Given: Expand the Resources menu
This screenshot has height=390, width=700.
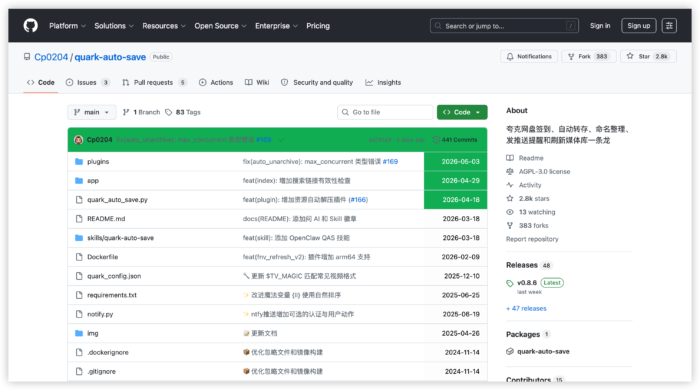Looking at the screenshot, I should [164, 26].
